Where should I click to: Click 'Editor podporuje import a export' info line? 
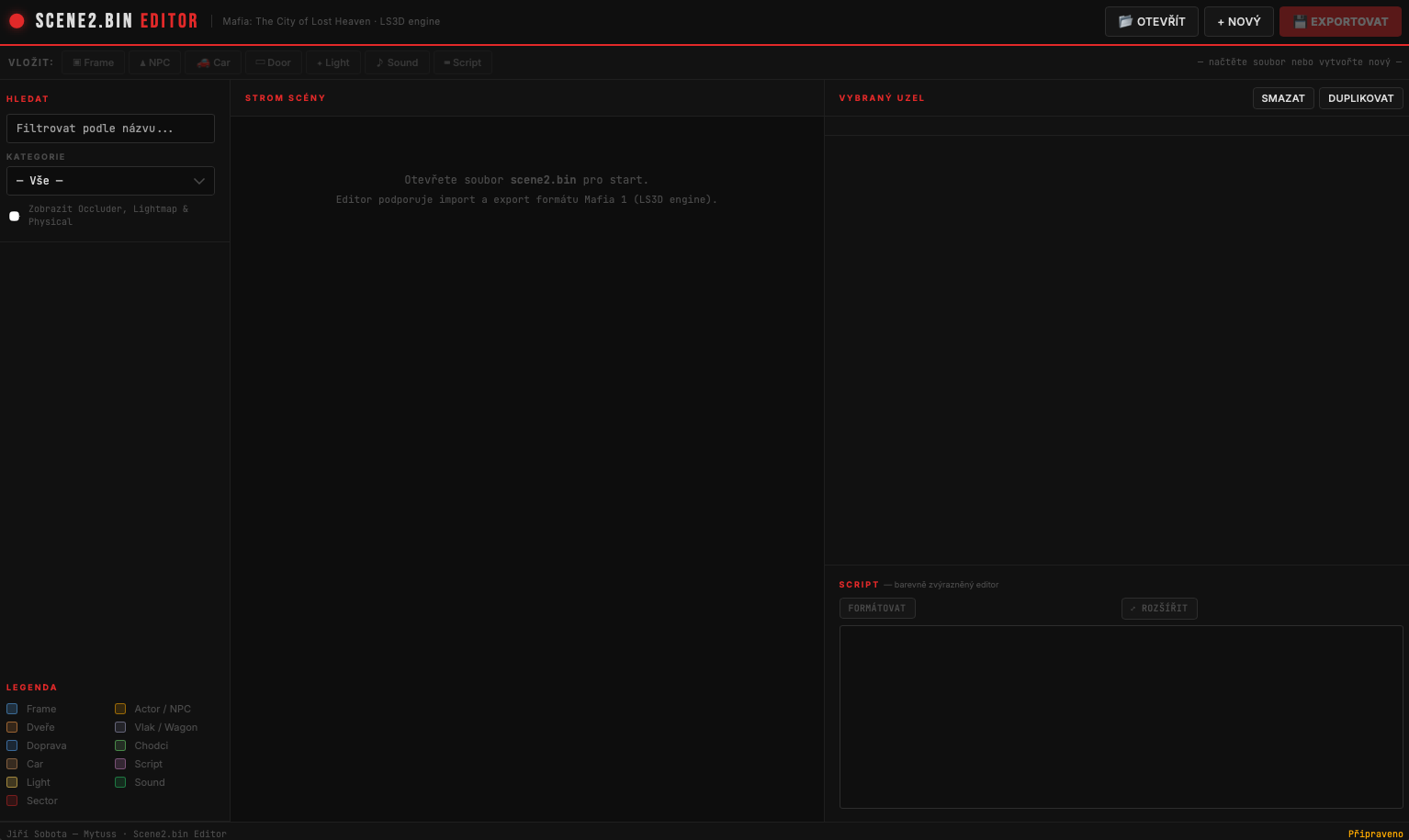pos(526,199)
